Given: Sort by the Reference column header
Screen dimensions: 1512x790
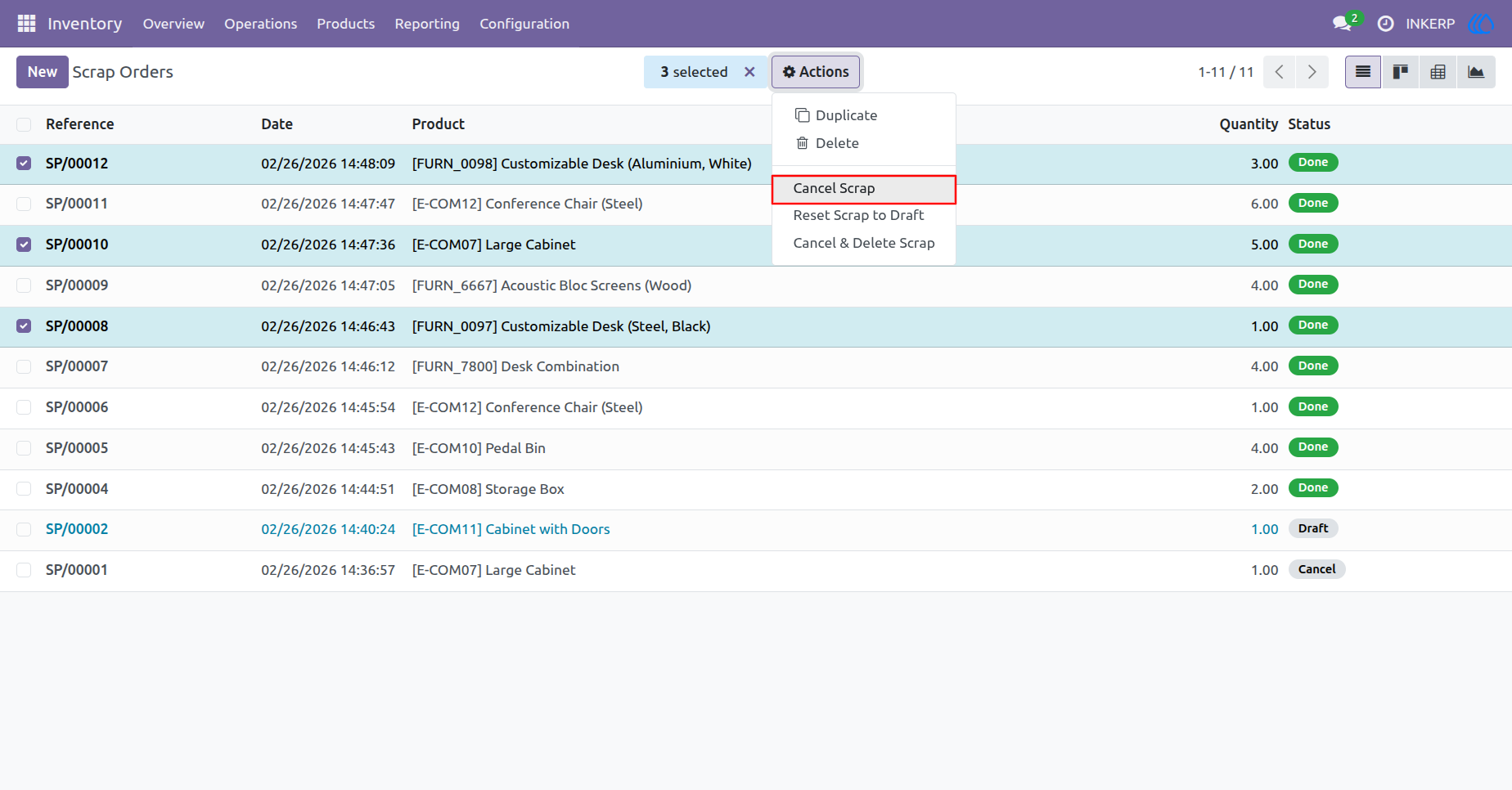Looking at the screenshot, I should coord(80,124).
